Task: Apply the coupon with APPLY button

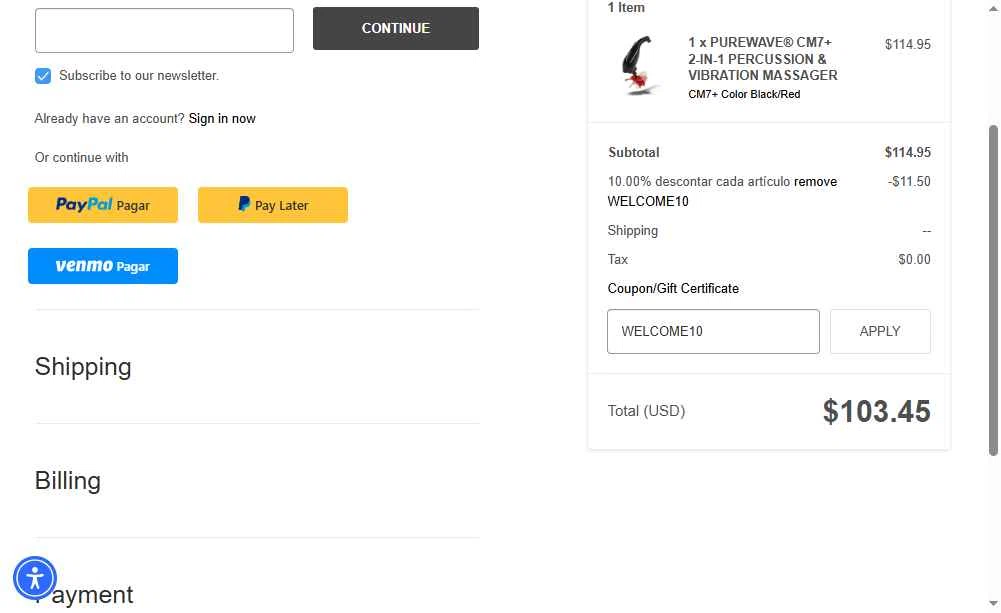Action: pos(880,331)
